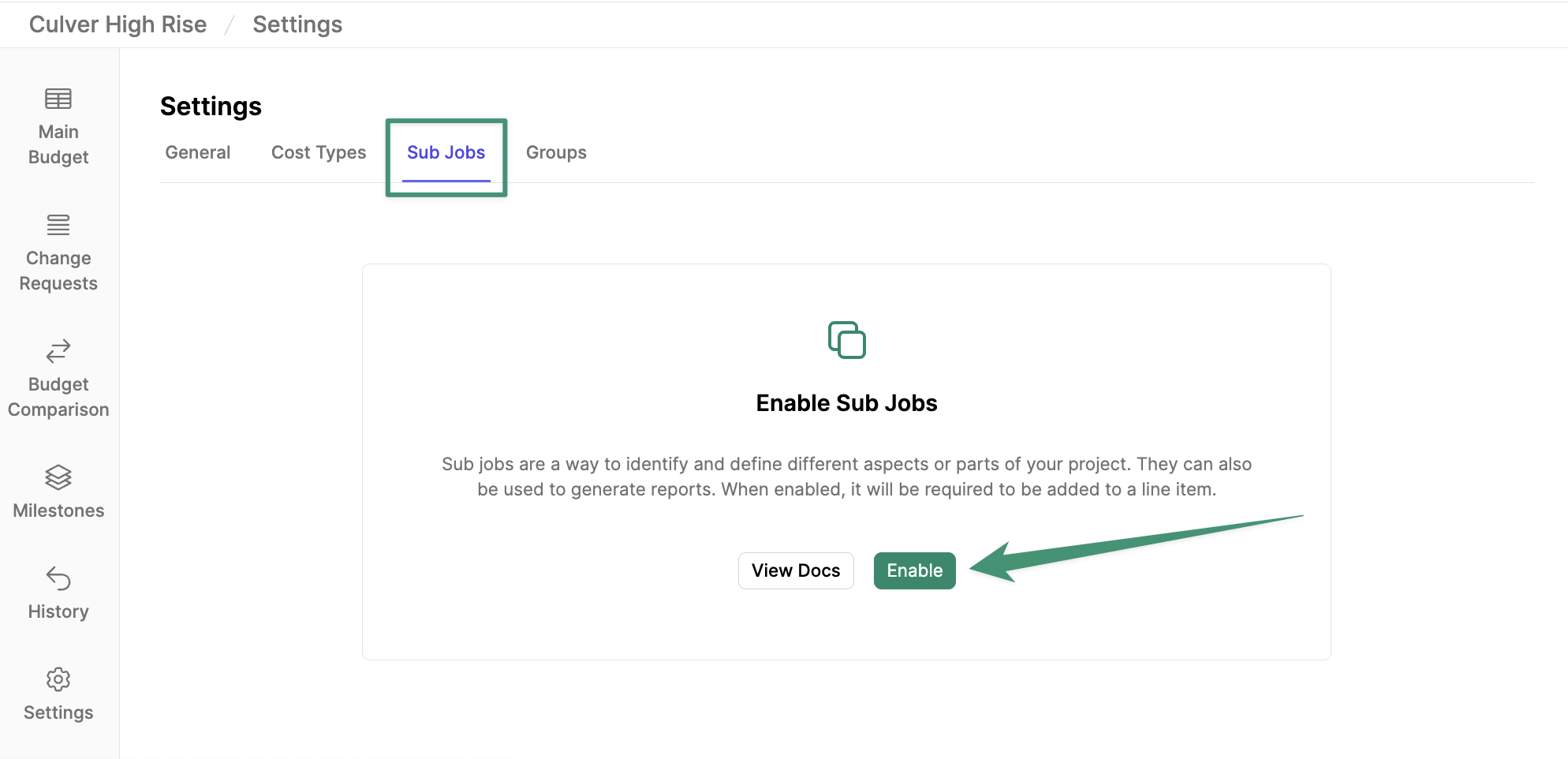Image resolution: width=1568 pixels, height=759 pixels.
Task: Switch to the General tab
Action: 198,152
